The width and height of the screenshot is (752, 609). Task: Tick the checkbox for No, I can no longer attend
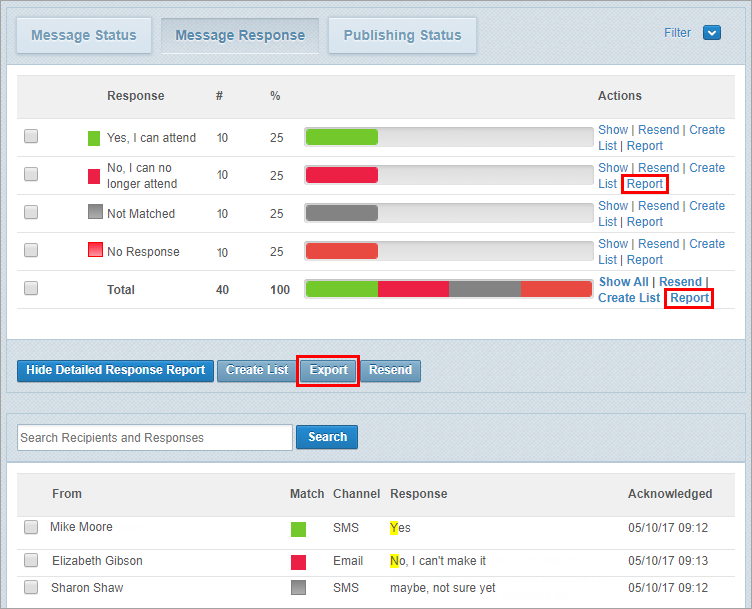pyautogui.click(x=31, y=174)
